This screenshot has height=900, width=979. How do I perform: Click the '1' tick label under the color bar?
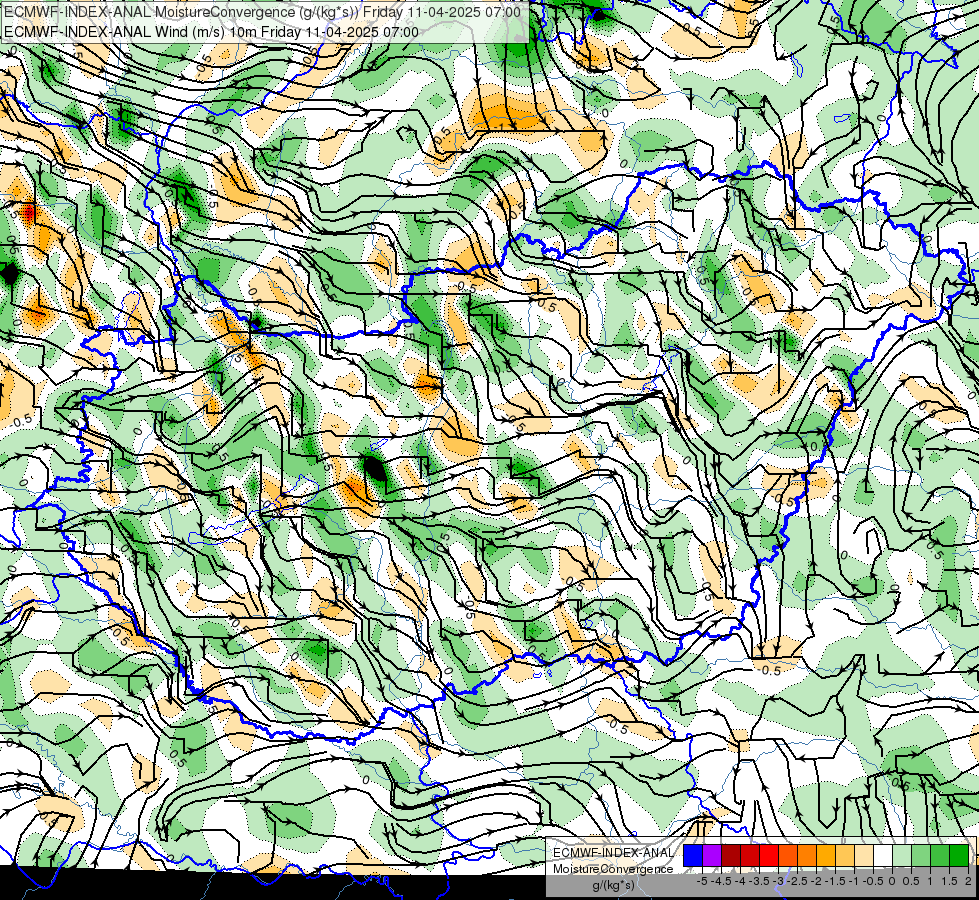pos(930,881)
